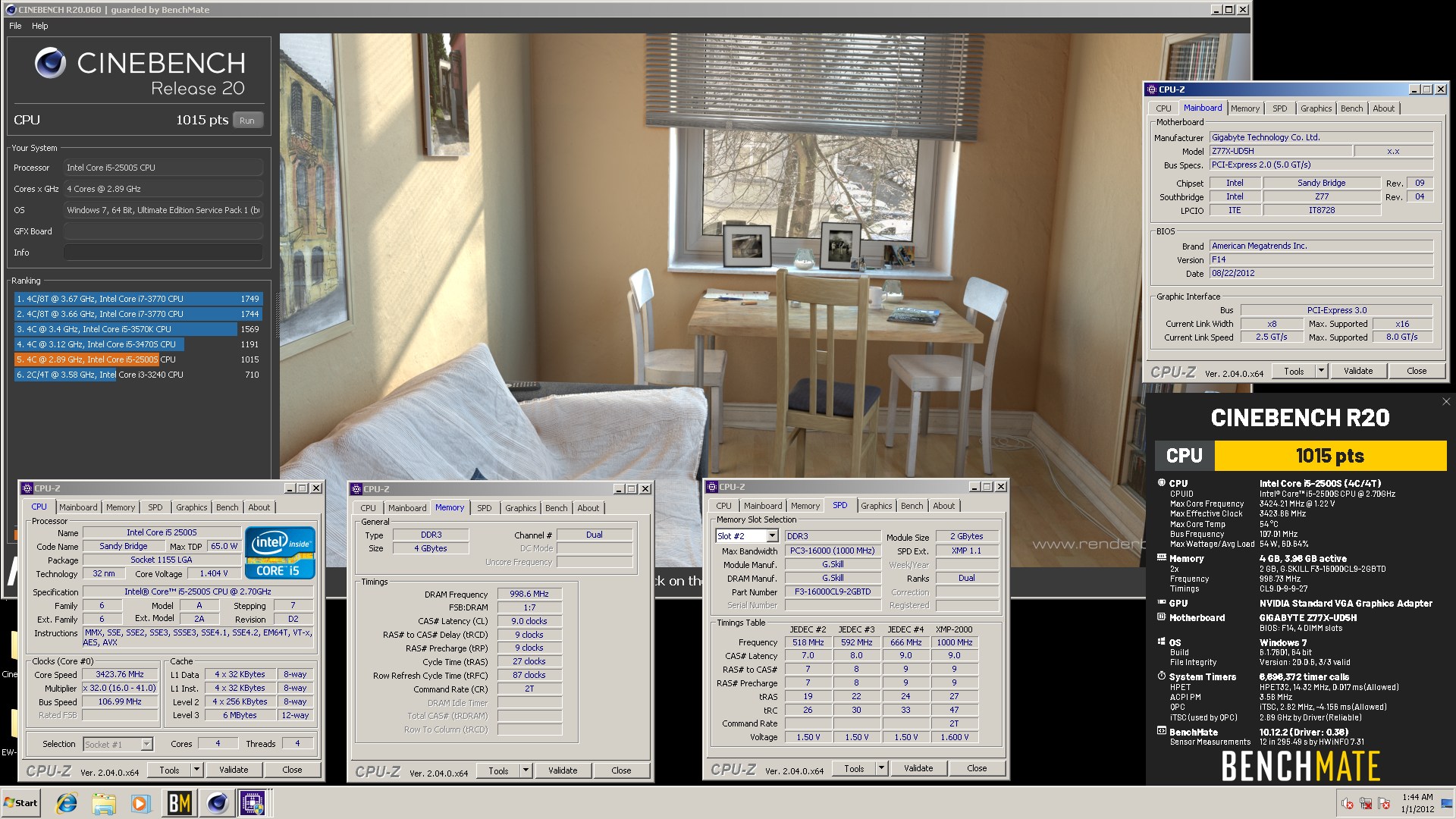Switch to the CPU tab in Mainboard CPU-Z window
Viewport: 1456px width, 819px height.
[x=1163, y=108]
